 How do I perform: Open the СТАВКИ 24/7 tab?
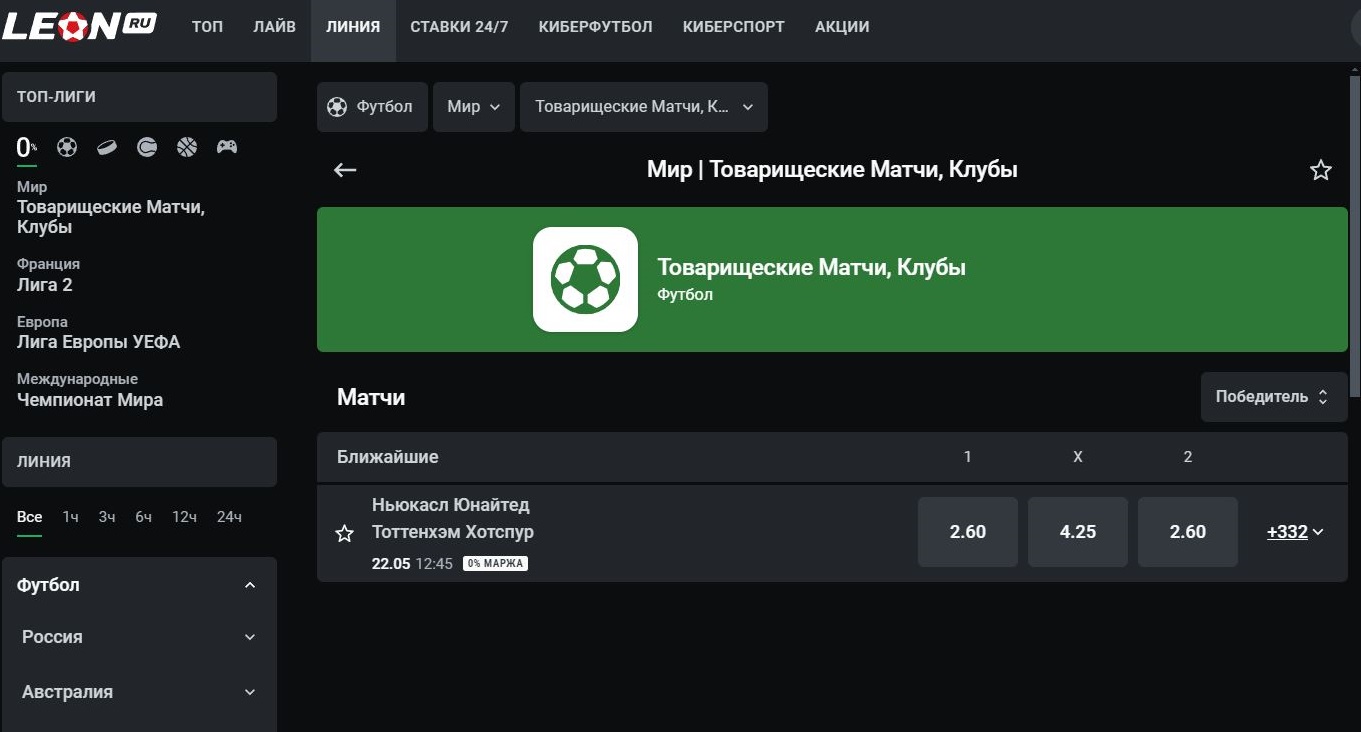click(459, 27)
